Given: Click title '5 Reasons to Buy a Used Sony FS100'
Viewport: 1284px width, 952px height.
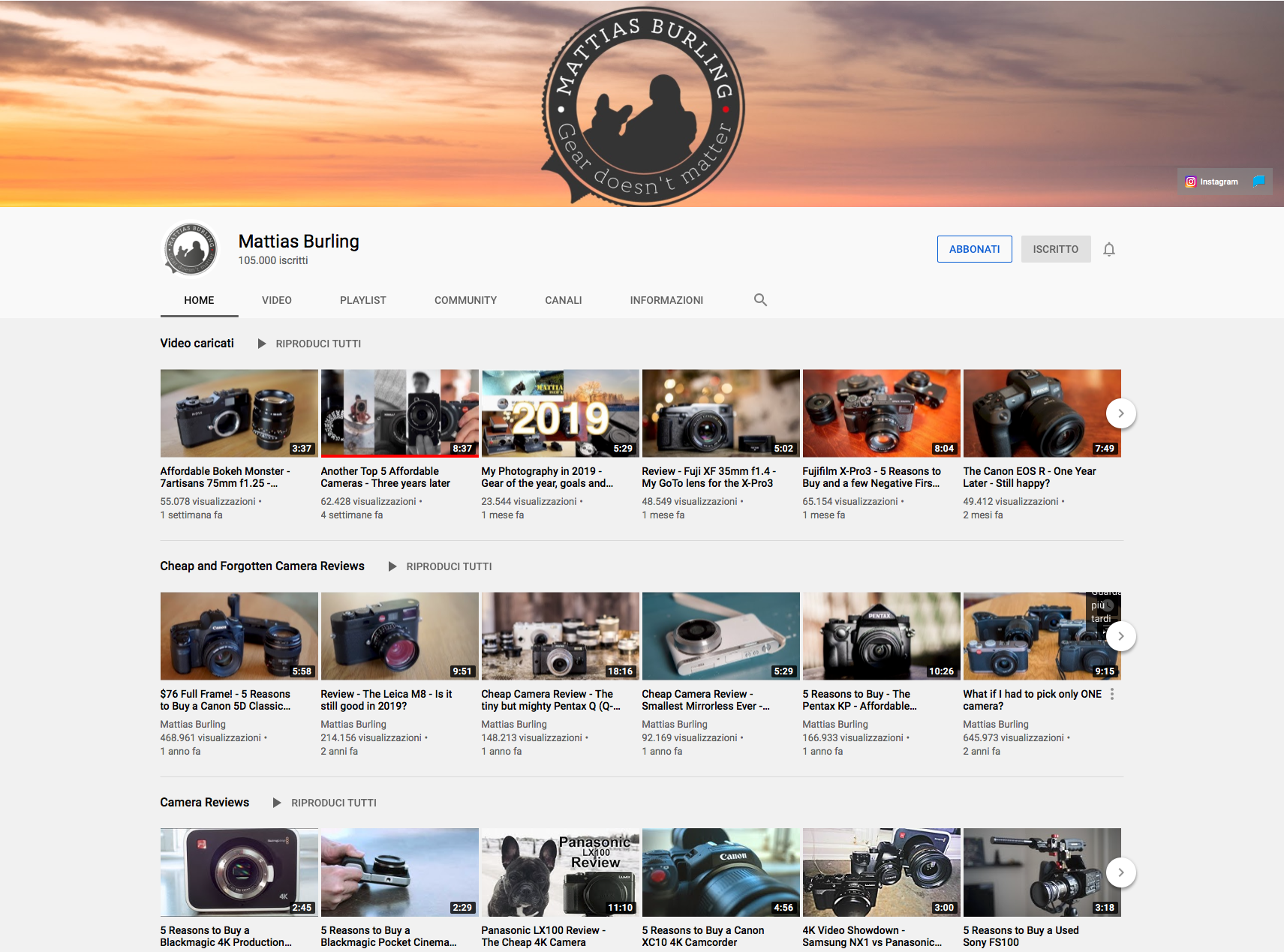Looking at the screenshot, I should 1021,936.
